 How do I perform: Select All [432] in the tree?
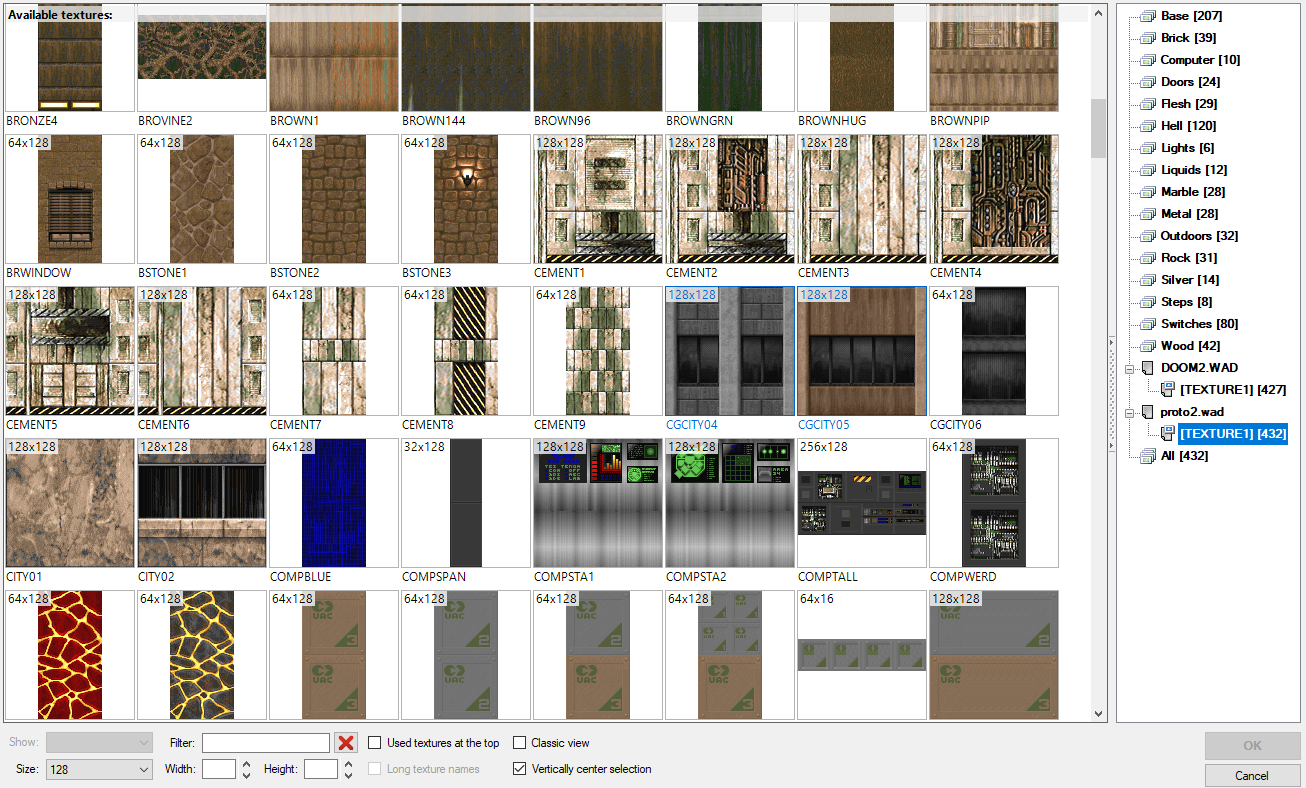coord(1184,456)
